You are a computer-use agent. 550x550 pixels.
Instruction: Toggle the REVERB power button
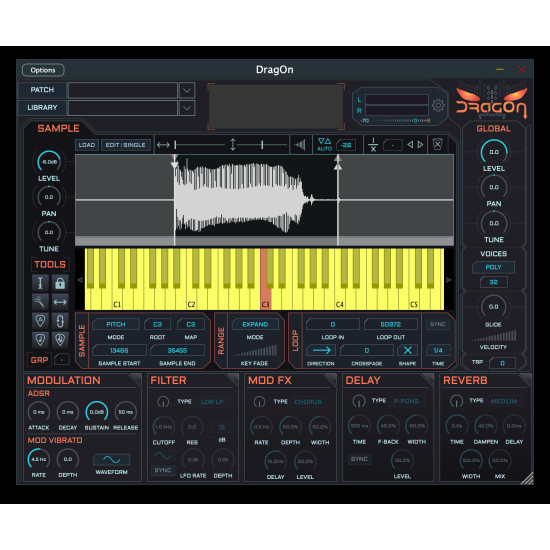[456, 401]
